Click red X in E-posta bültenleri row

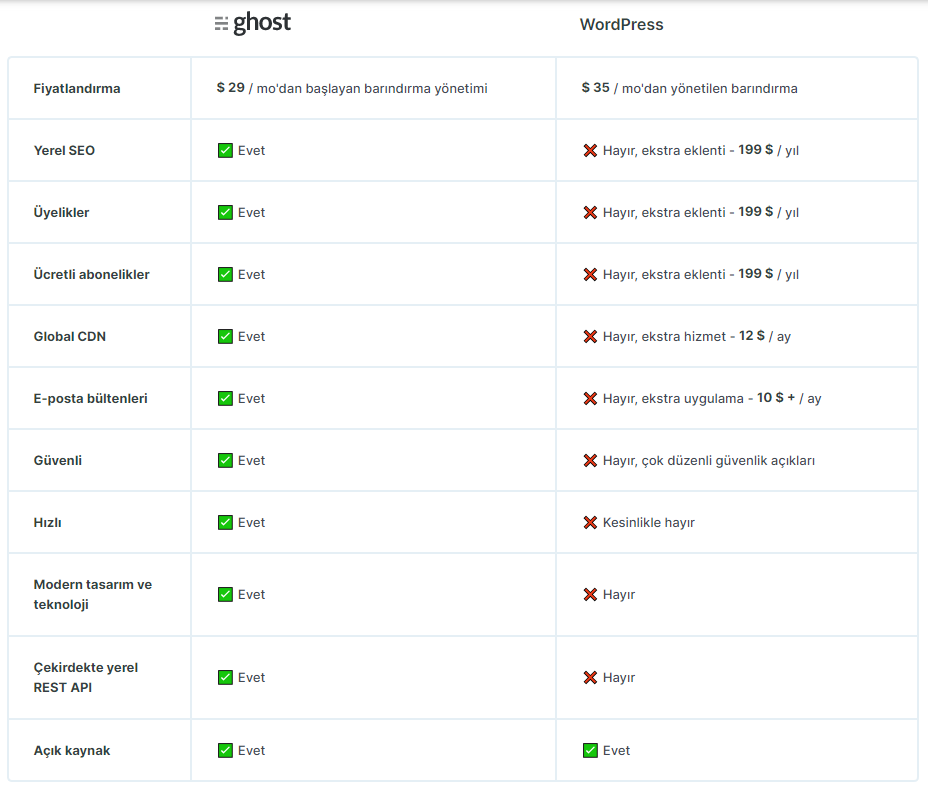pos(590,399)
